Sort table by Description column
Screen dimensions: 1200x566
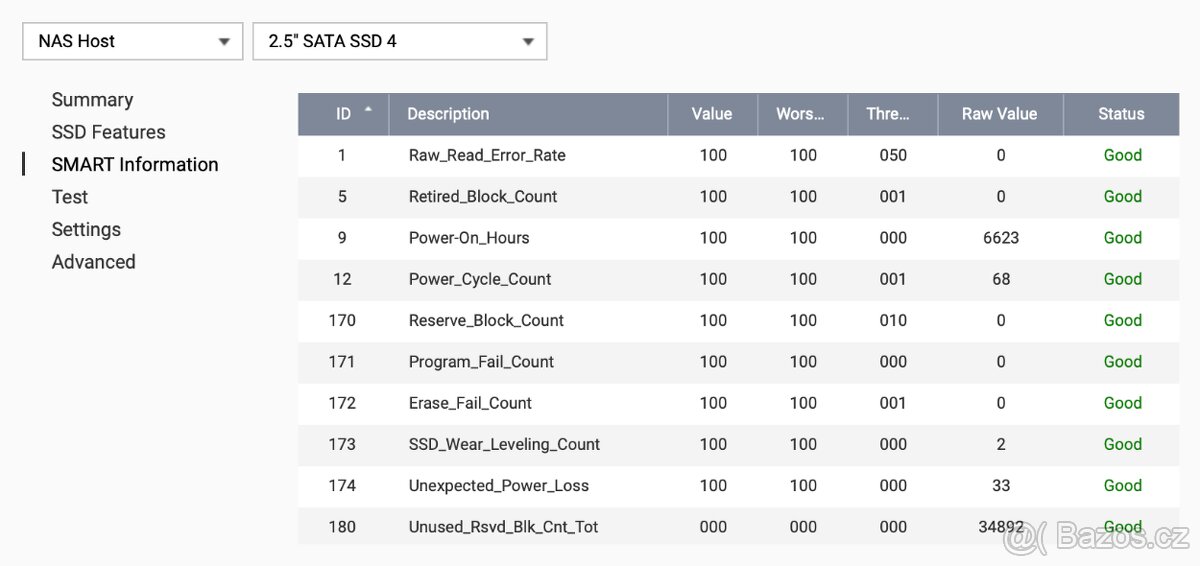(448, 114)
